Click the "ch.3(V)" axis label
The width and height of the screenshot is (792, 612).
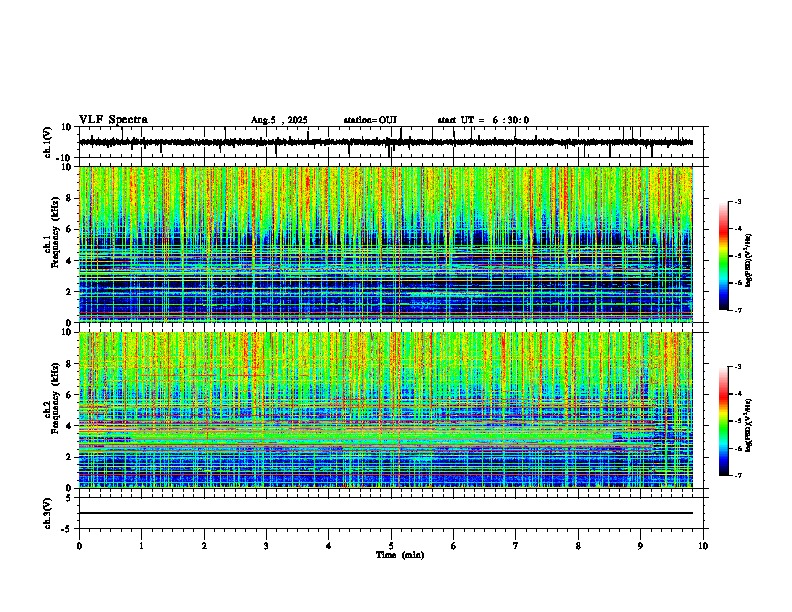point(48,513)
